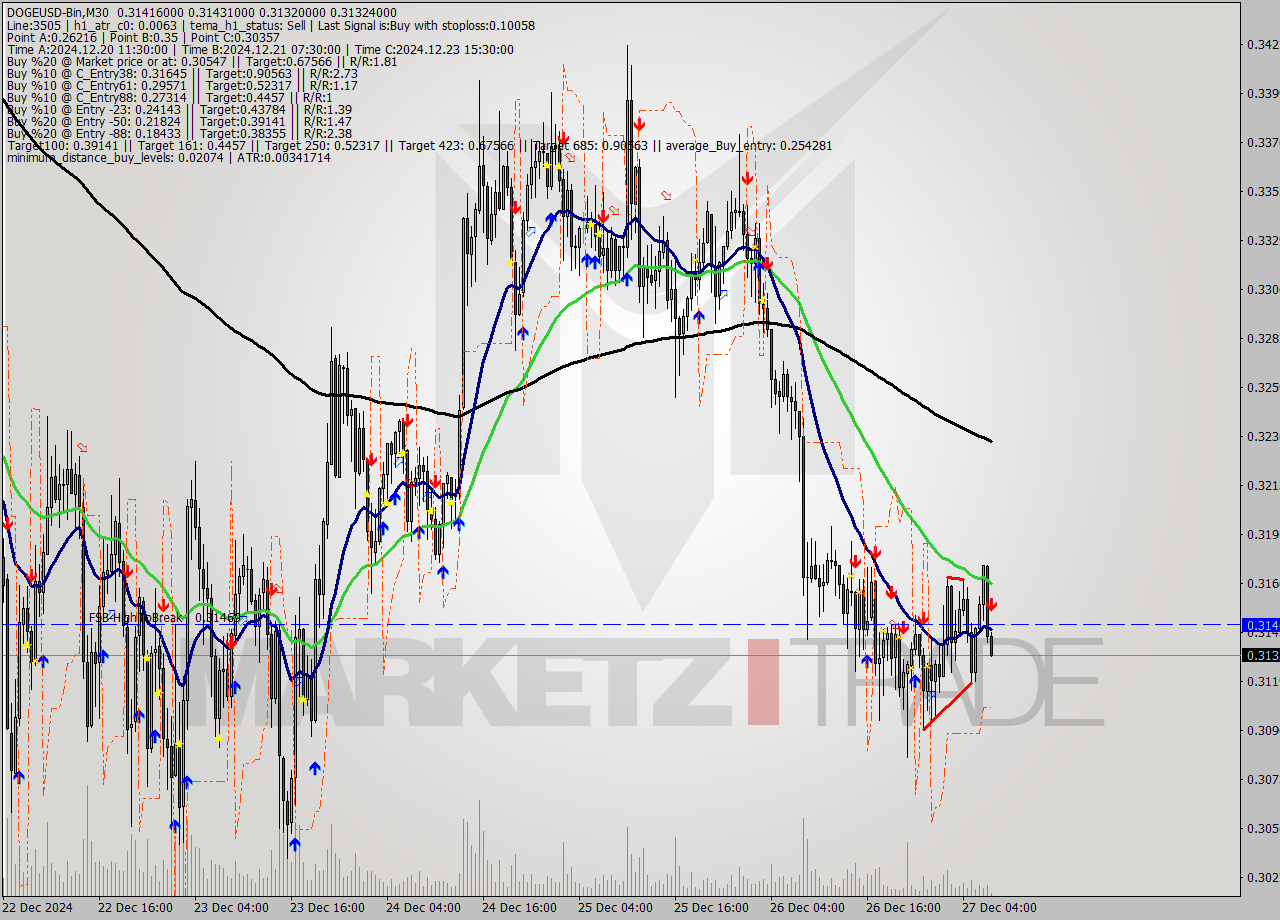The image size is (1280, 920).
Task: Click the 0.323 price axis label
Action: coord(1262,436)
